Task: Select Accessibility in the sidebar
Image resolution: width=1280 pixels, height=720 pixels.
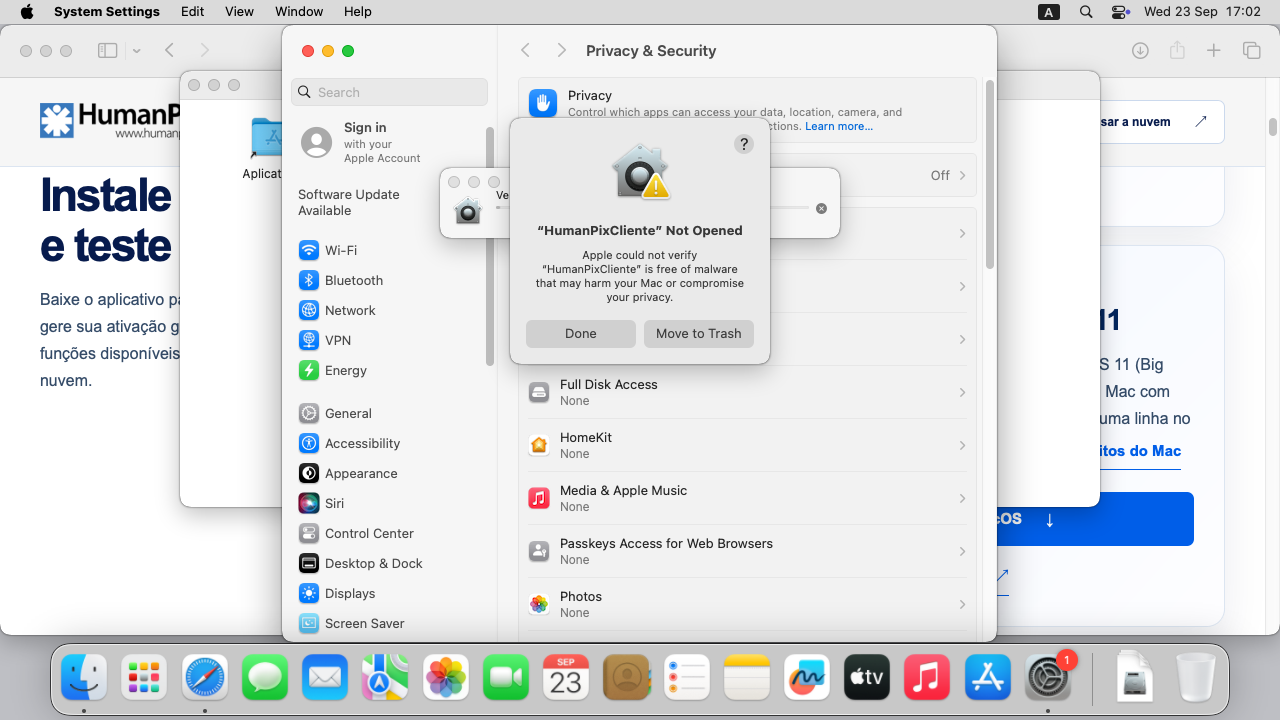Action: coord(390,443)
